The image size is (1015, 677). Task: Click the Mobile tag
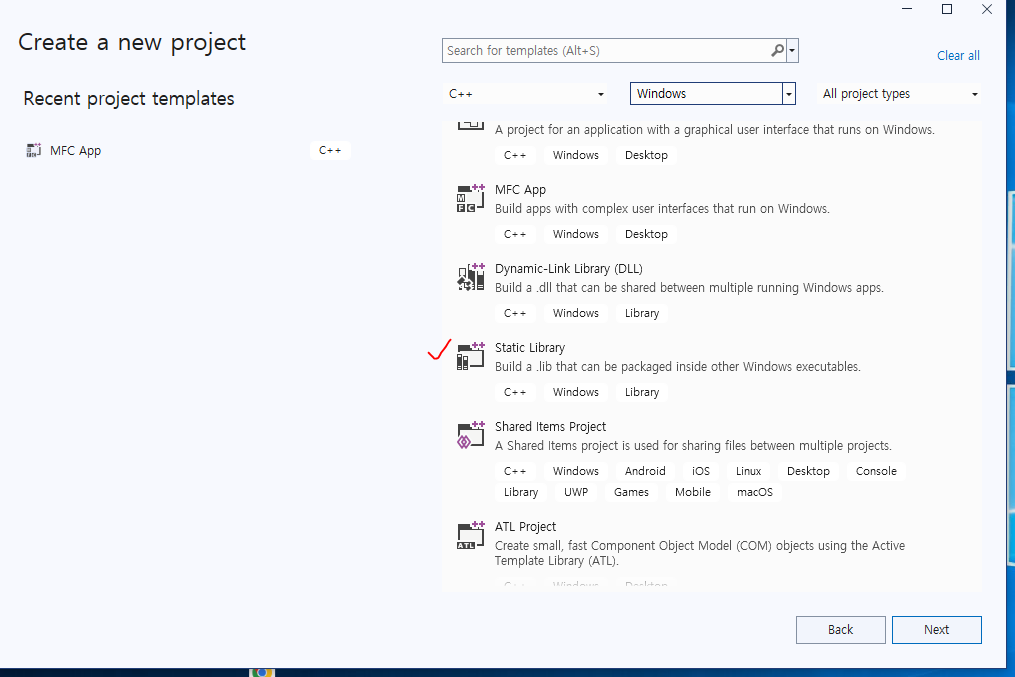click(693, 492)
